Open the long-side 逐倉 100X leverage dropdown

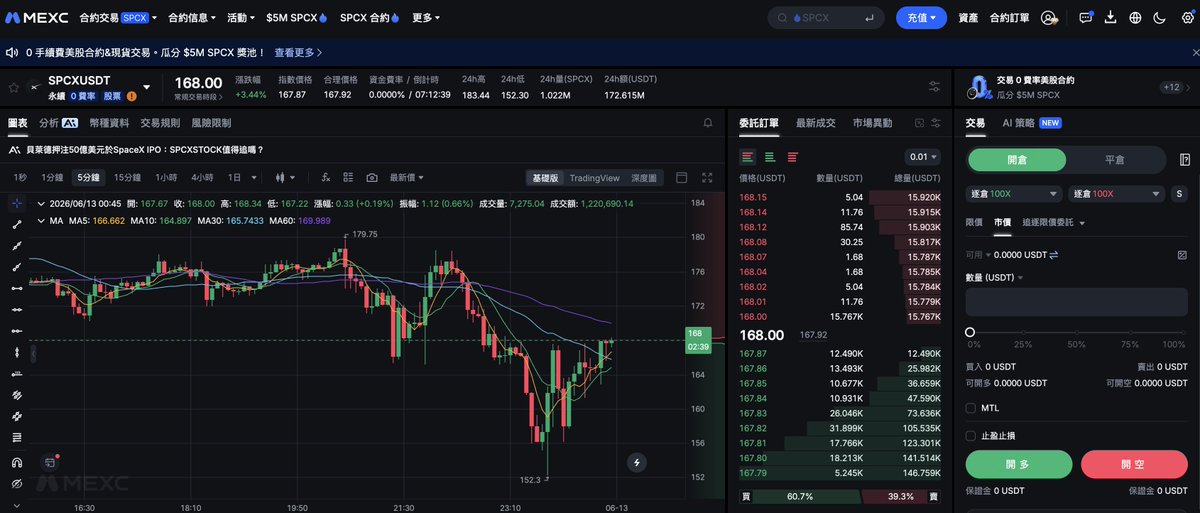pos(1014,193)
